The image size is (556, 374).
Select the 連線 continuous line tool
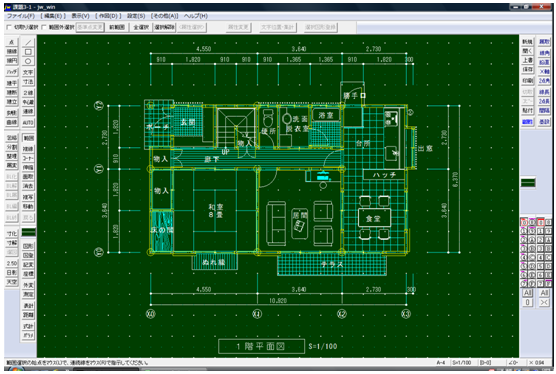[x=28, y=111]
